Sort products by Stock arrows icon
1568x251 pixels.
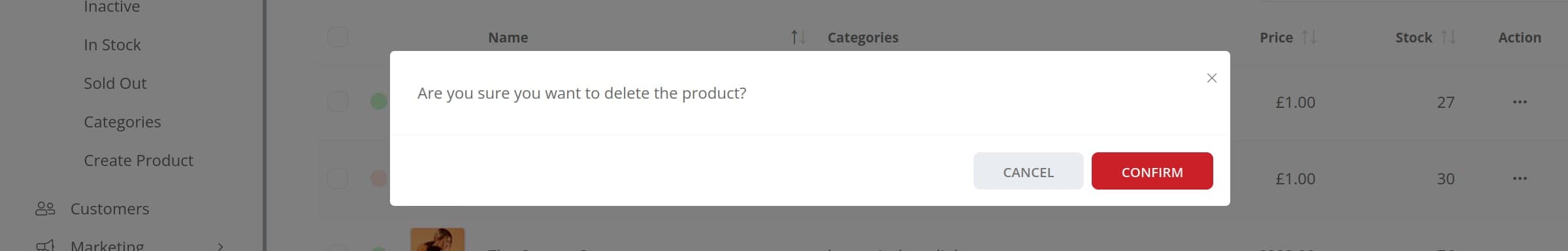tap(1448, 37)
